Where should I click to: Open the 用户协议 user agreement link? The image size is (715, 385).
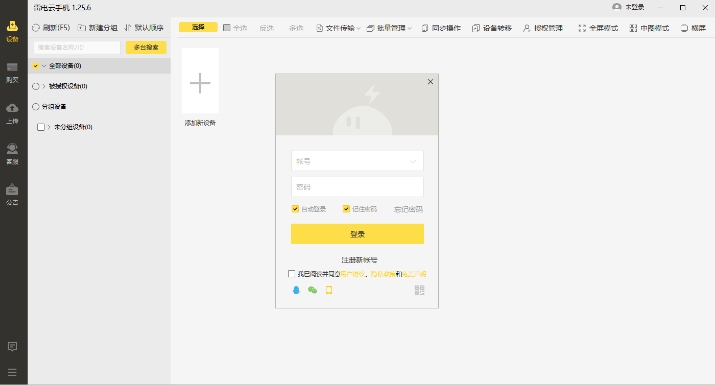pyautogui.click(x=352, y=274)
